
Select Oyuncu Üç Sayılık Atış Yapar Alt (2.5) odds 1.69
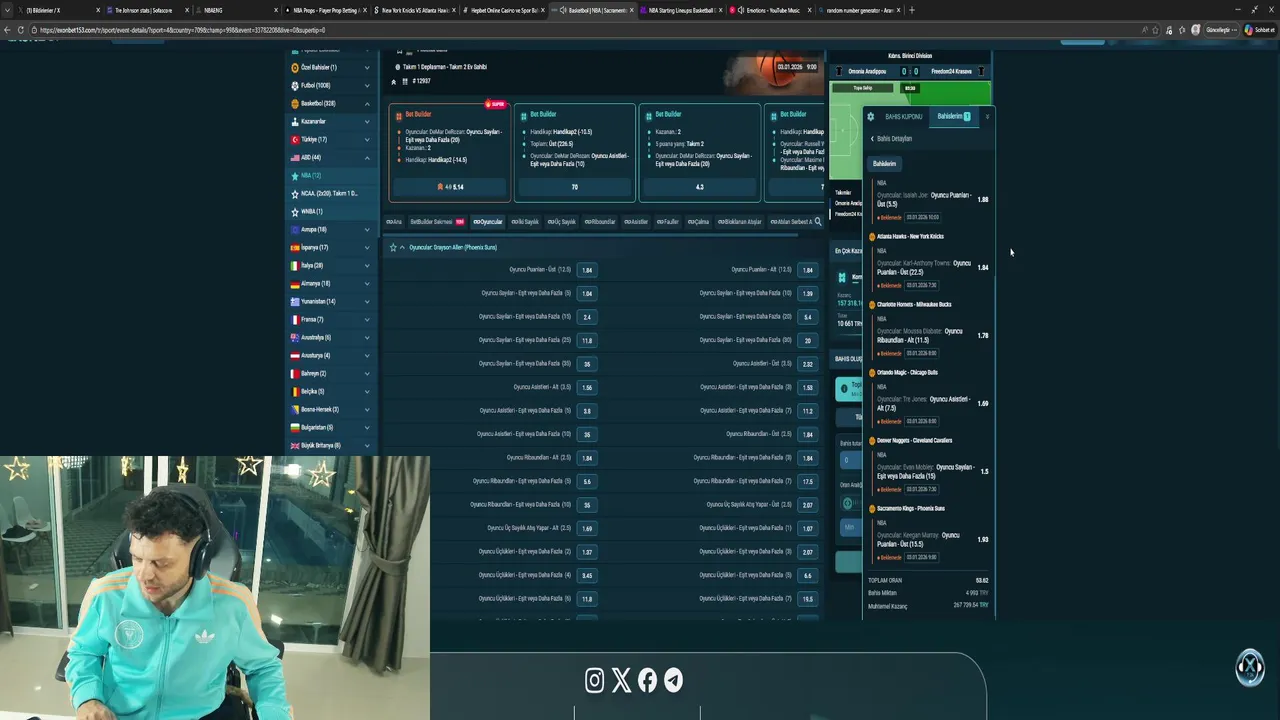pyautogui.click(x=587, y=528)
